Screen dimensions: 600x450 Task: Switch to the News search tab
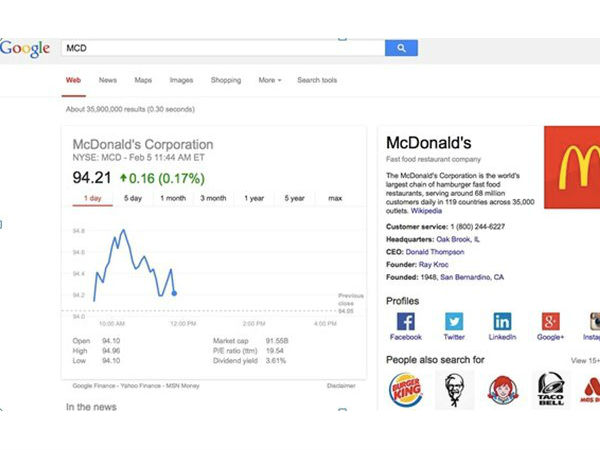click(108, 80)
